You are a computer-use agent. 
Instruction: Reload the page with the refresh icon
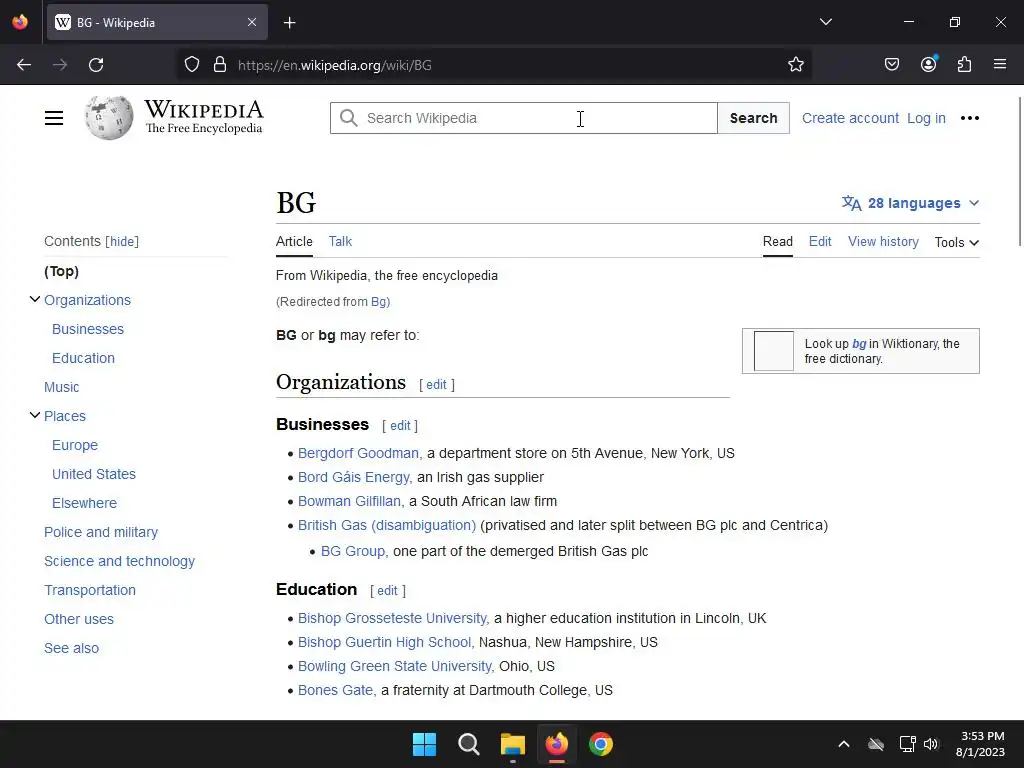96,65
